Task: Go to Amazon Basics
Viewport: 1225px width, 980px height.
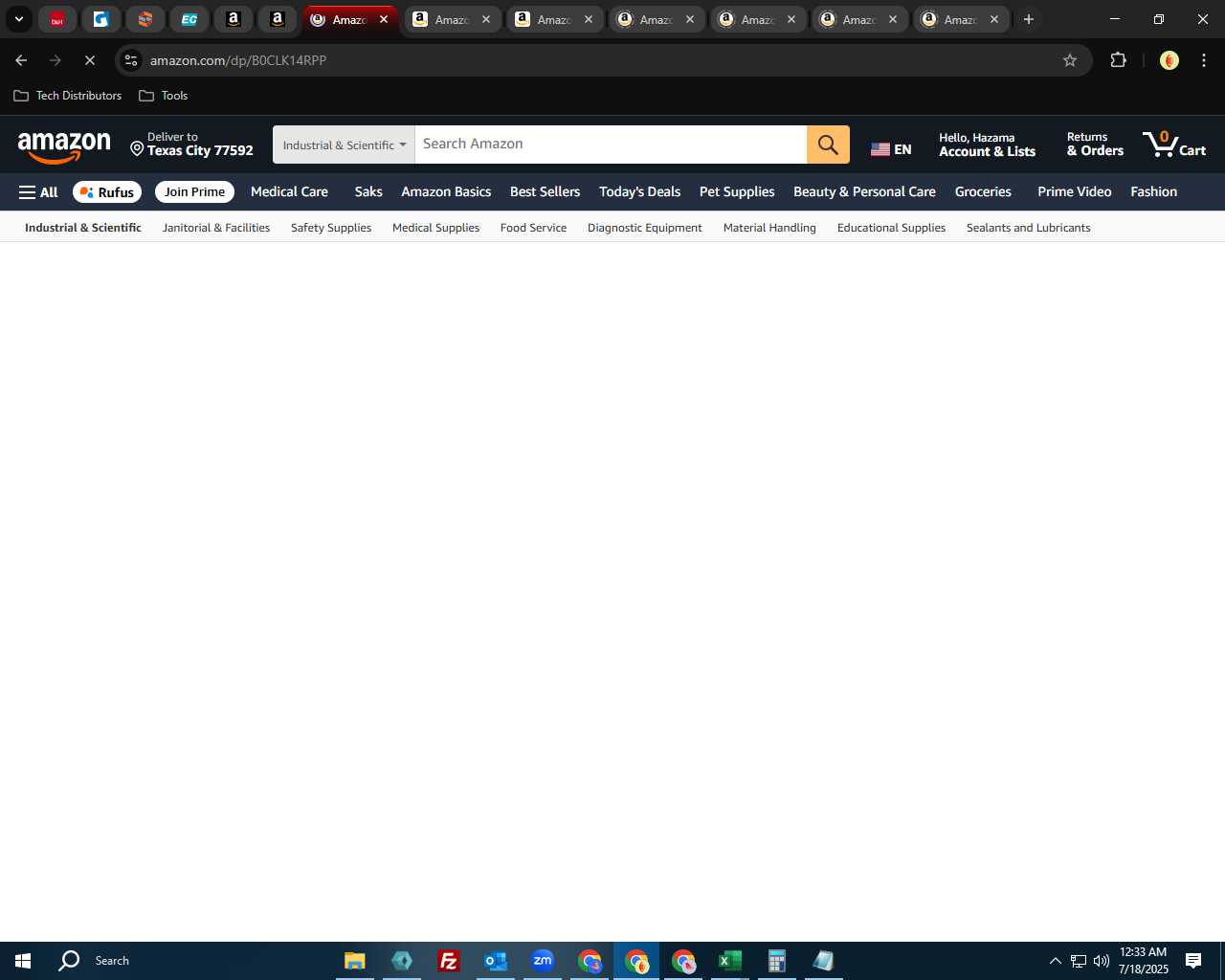Action: click(446, 192)
